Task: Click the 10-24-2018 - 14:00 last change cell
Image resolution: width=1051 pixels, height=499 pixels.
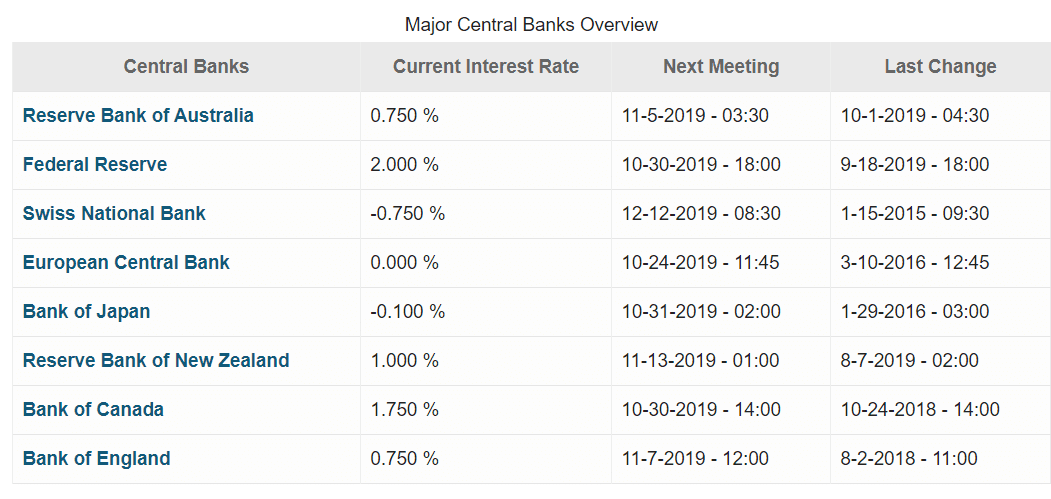Action: tap(920, 409)
